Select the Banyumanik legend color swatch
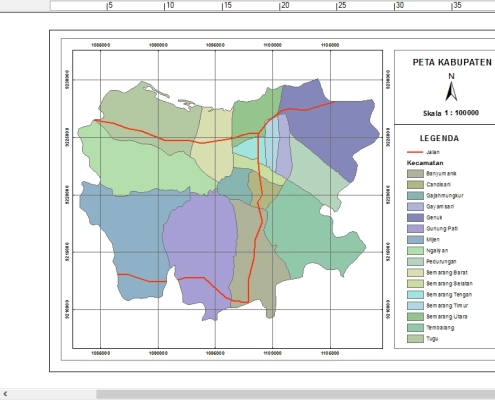This screenshot has width=495, height=400. (415, 174)
